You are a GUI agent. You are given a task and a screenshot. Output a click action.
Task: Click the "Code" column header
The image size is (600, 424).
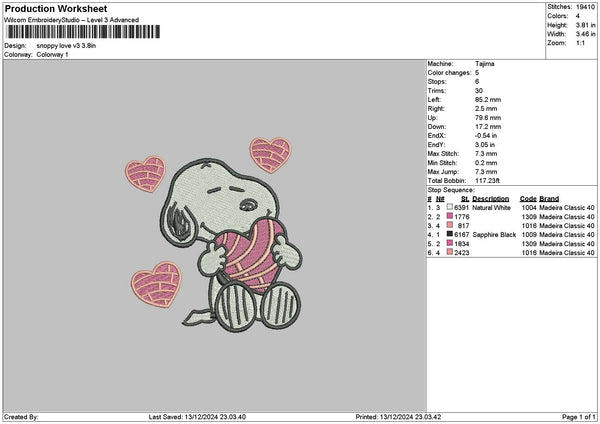click(528, 199)
